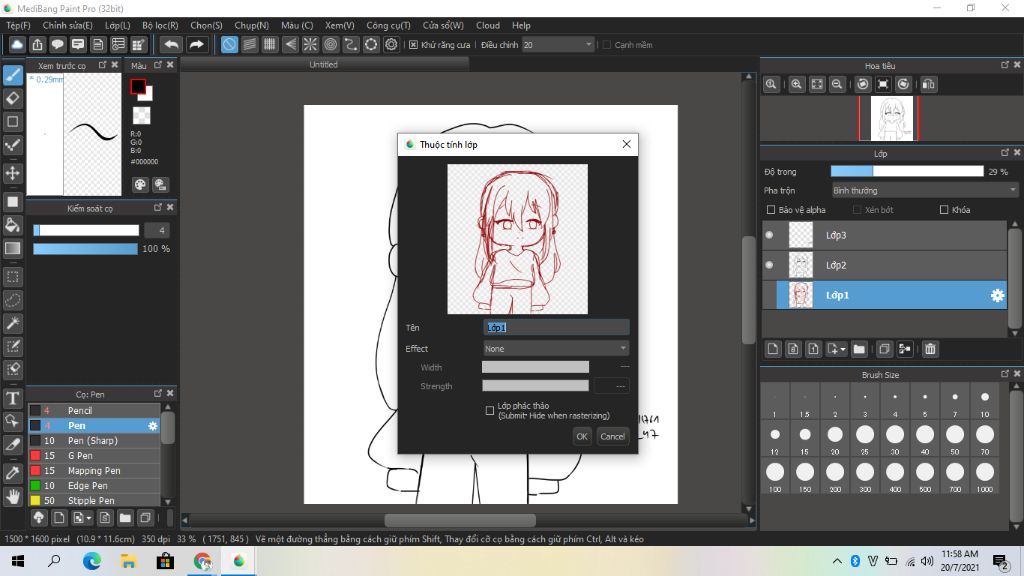1024x576 pixels.
Task: Select the Brush tool in left toolbar
Action: [x=12, y=75]
